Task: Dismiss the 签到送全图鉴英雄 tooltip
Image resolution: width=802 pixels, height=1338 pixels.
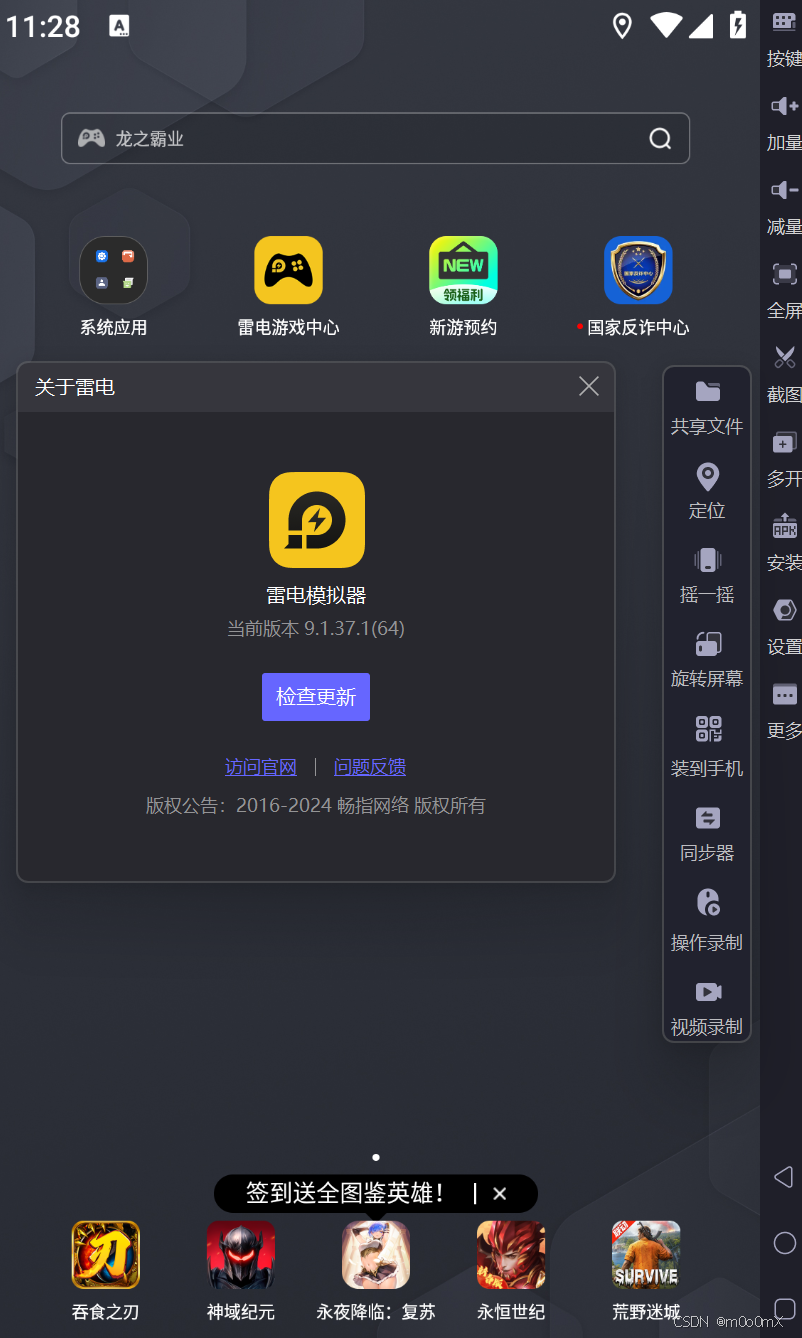Action: [500, 1194]
